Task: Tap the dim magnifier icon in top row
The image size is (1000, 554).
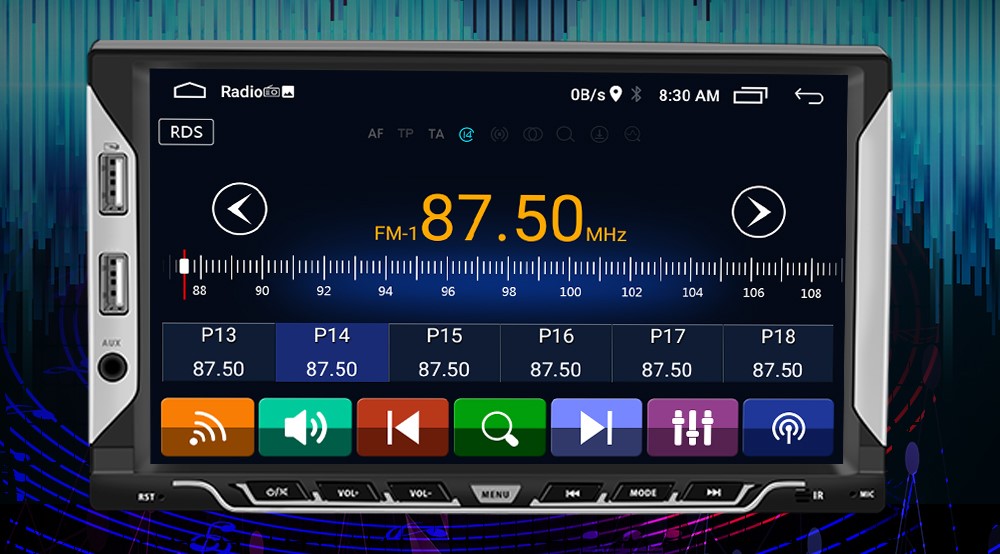Action: click(x=565, y=135)
